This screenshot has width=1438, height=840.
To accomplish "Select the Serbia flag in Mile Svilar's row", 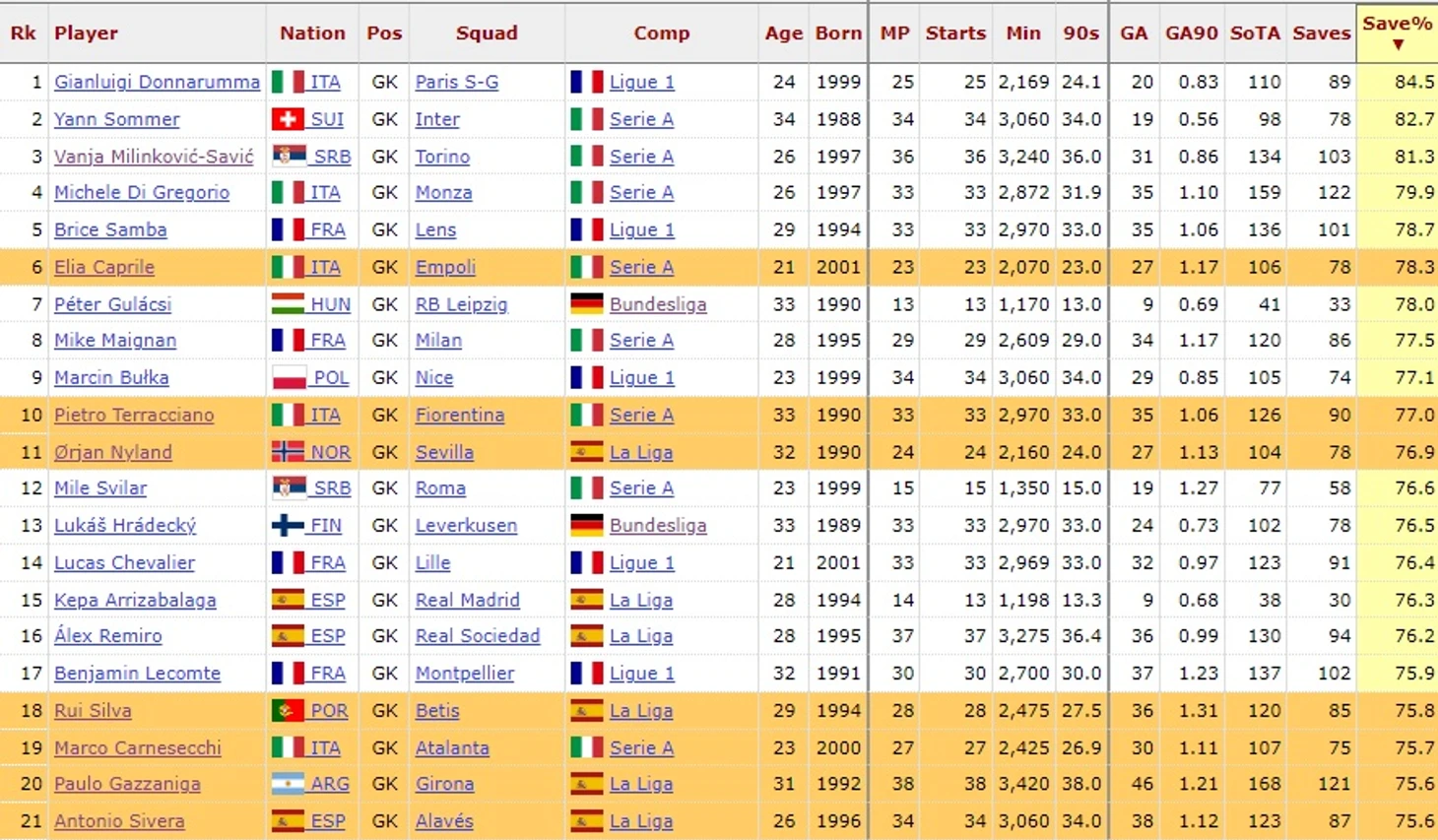I will point(288,487).
